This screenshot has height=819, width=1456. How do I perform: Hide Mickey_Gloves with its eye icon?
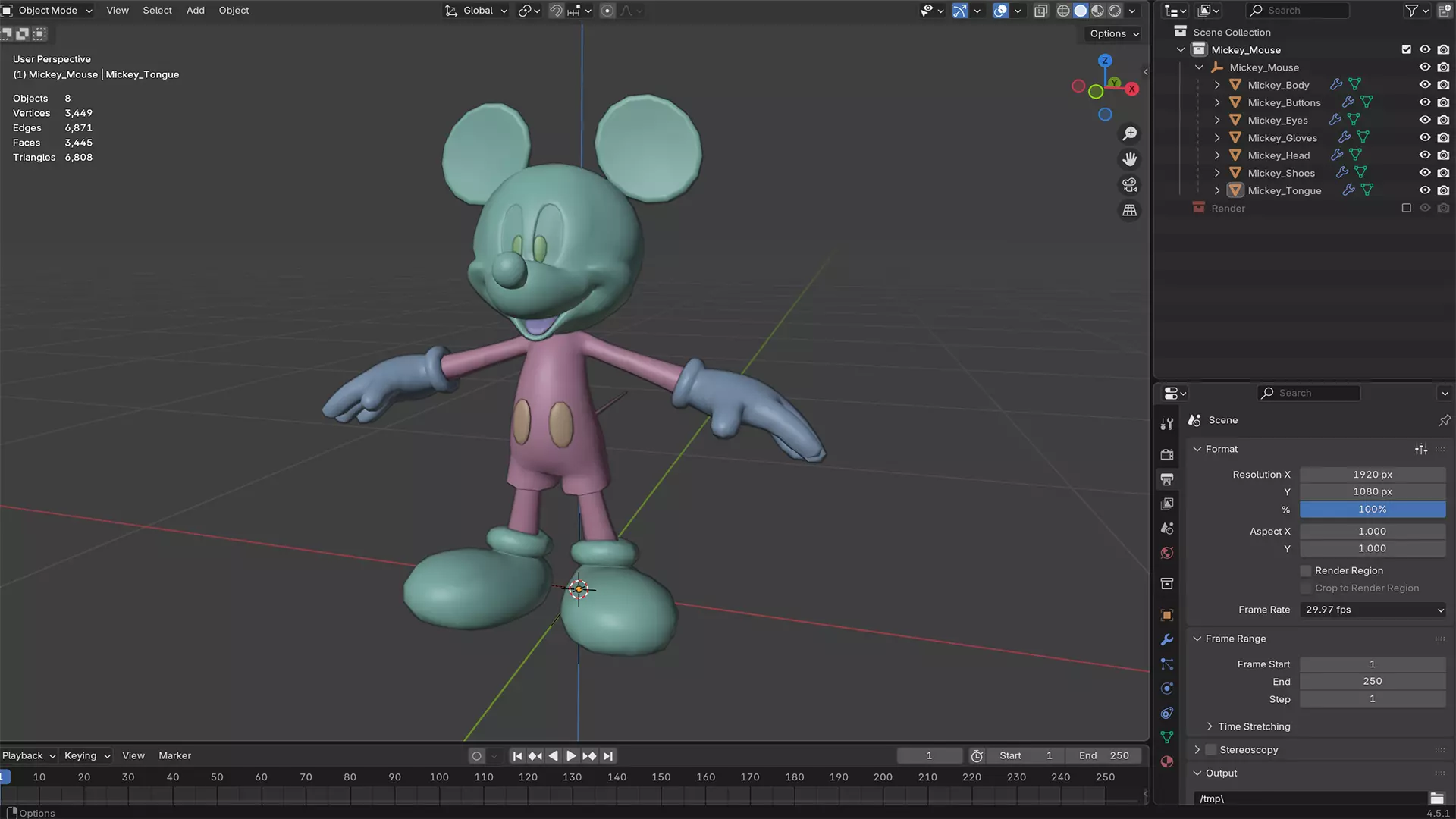1425,138
